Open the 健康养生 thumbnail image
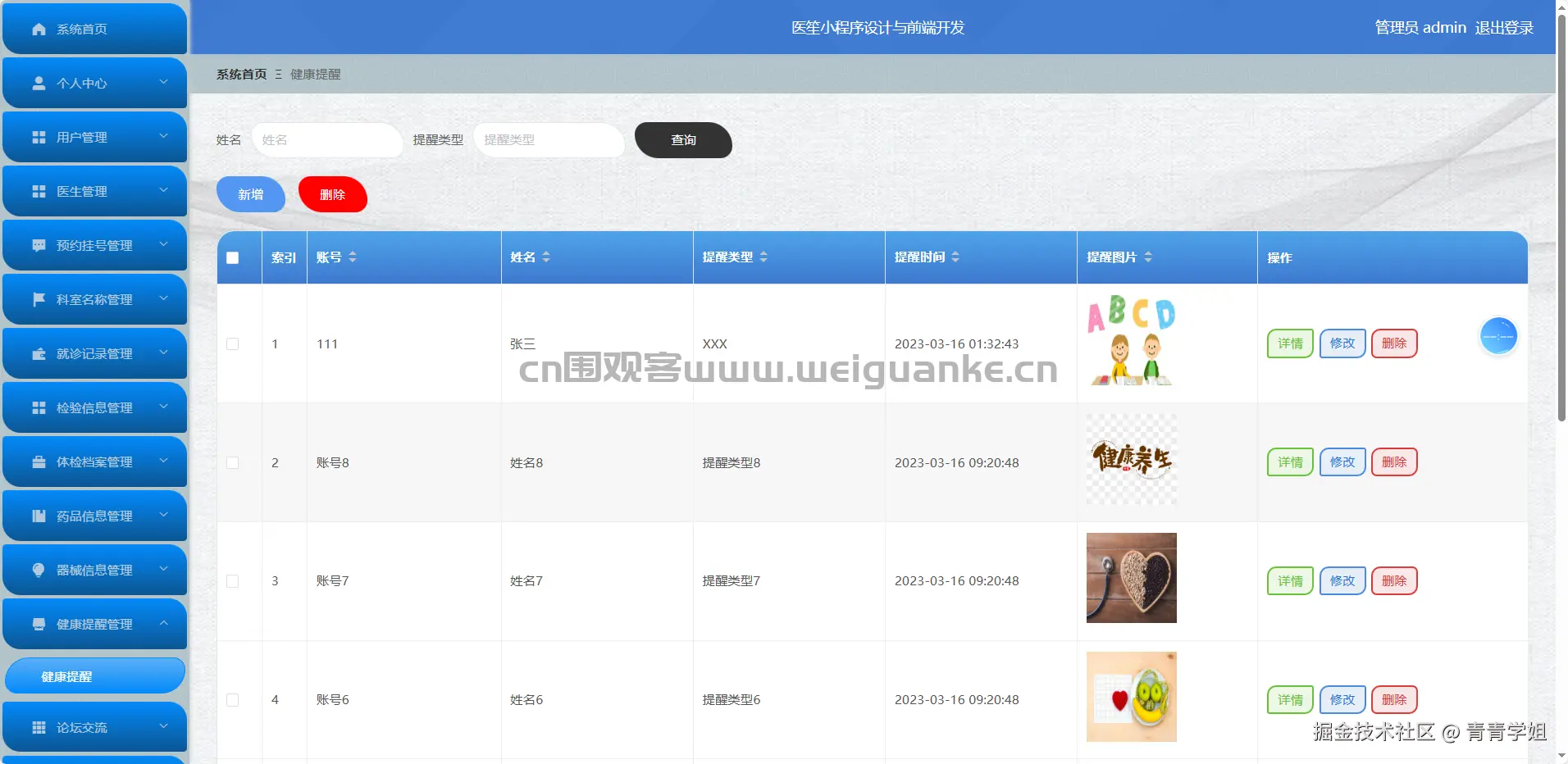The width and height of the screenshot is (1568, 764). pyautogui.click(x=1132, y=459)
